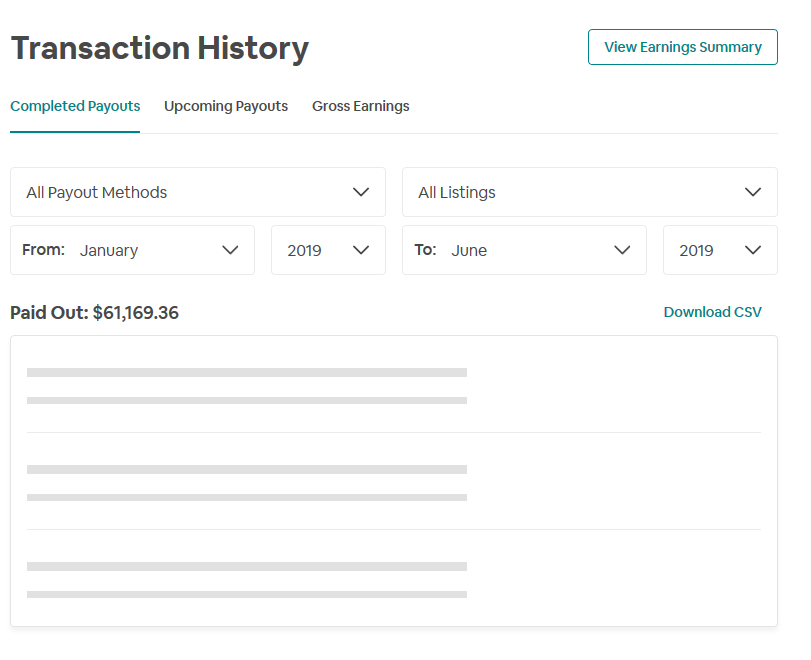This screenshot has width=811, height=660.
Task: Click chevron arrow of To year 2019
Action: pos(753,250)
